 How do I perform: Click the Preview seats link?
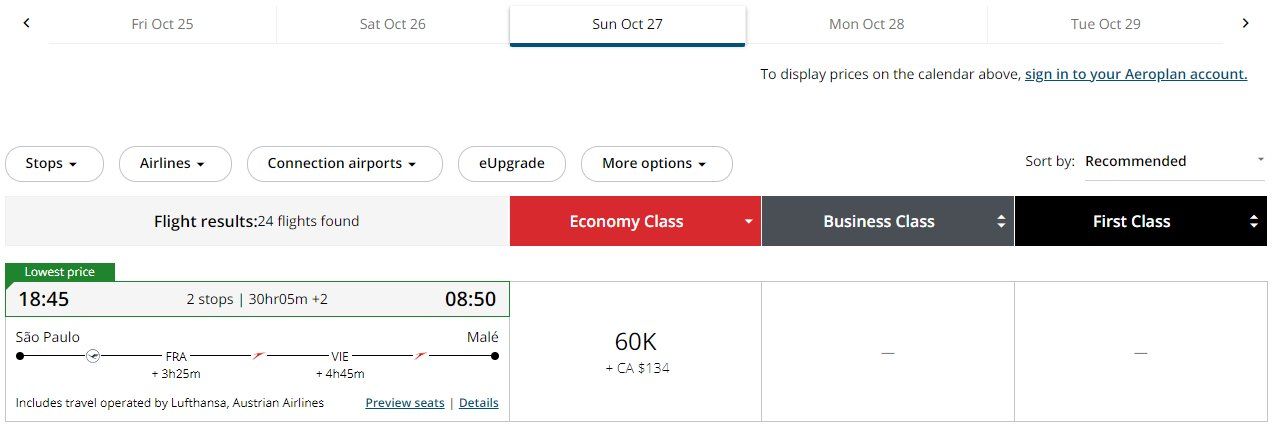click(x=405, y=403)
